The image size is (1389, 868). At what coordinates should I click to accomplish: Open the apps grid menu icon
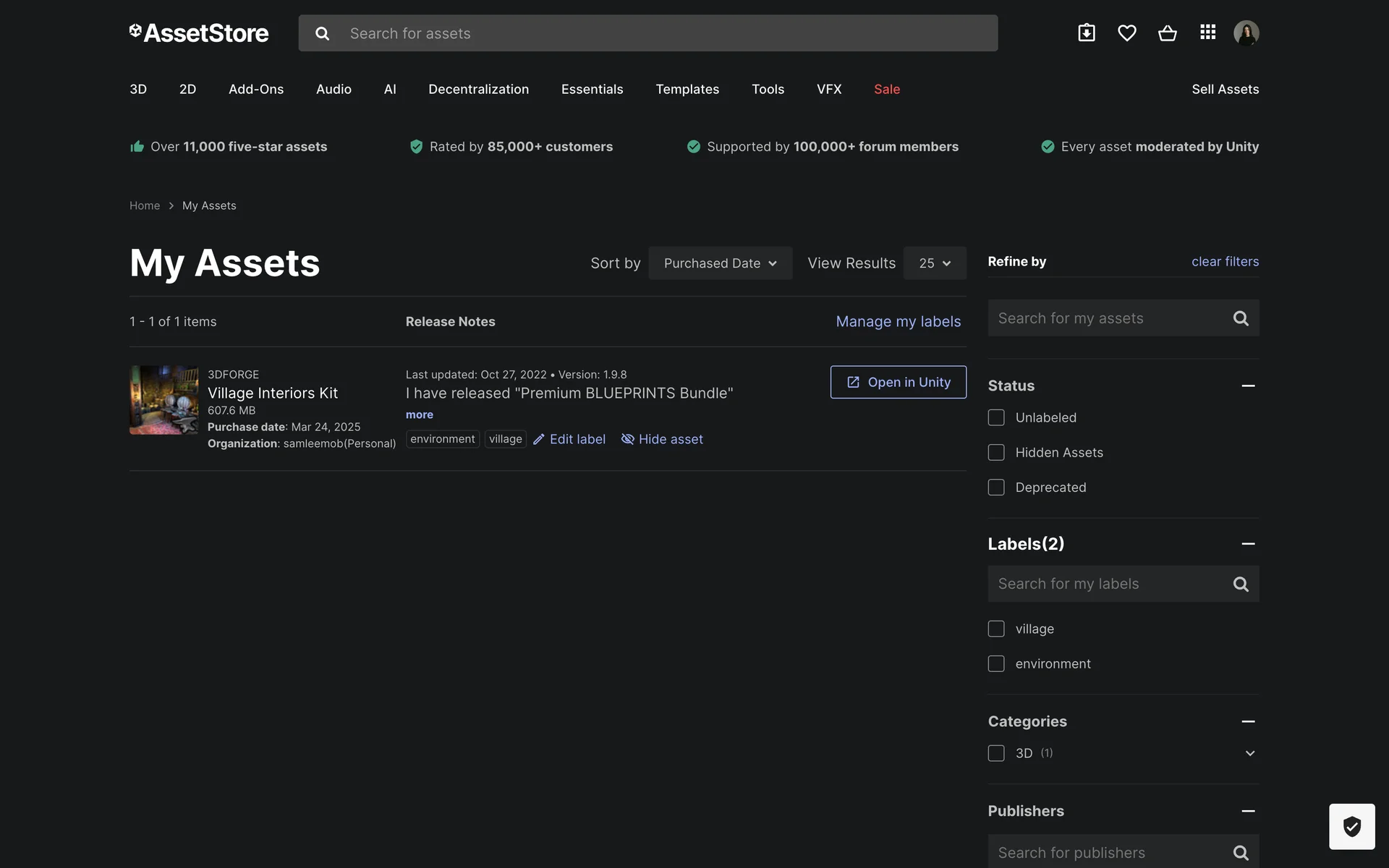point(1207,33)
